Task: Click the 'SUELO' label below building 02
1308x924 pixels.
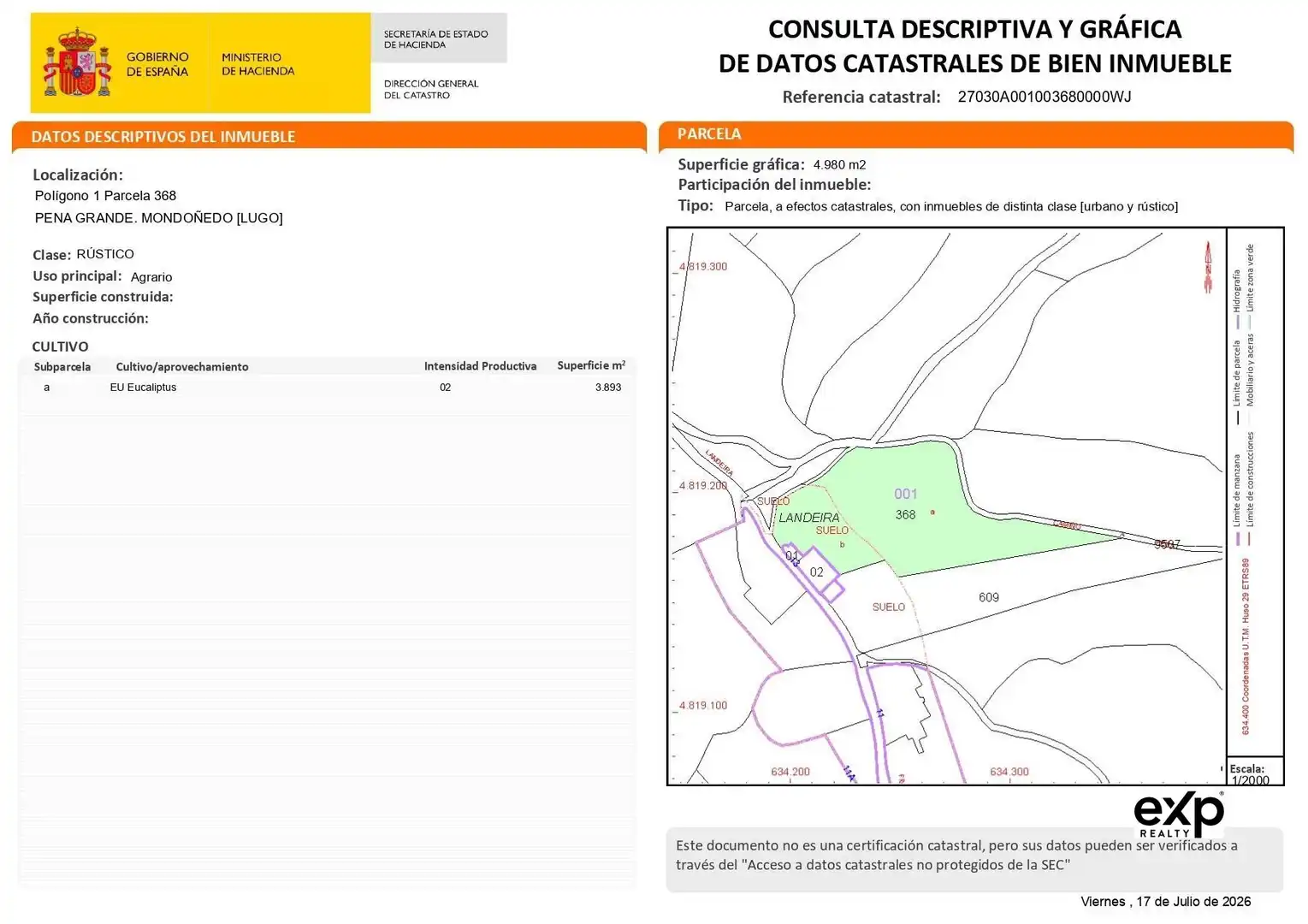Action: coord(889,607)
